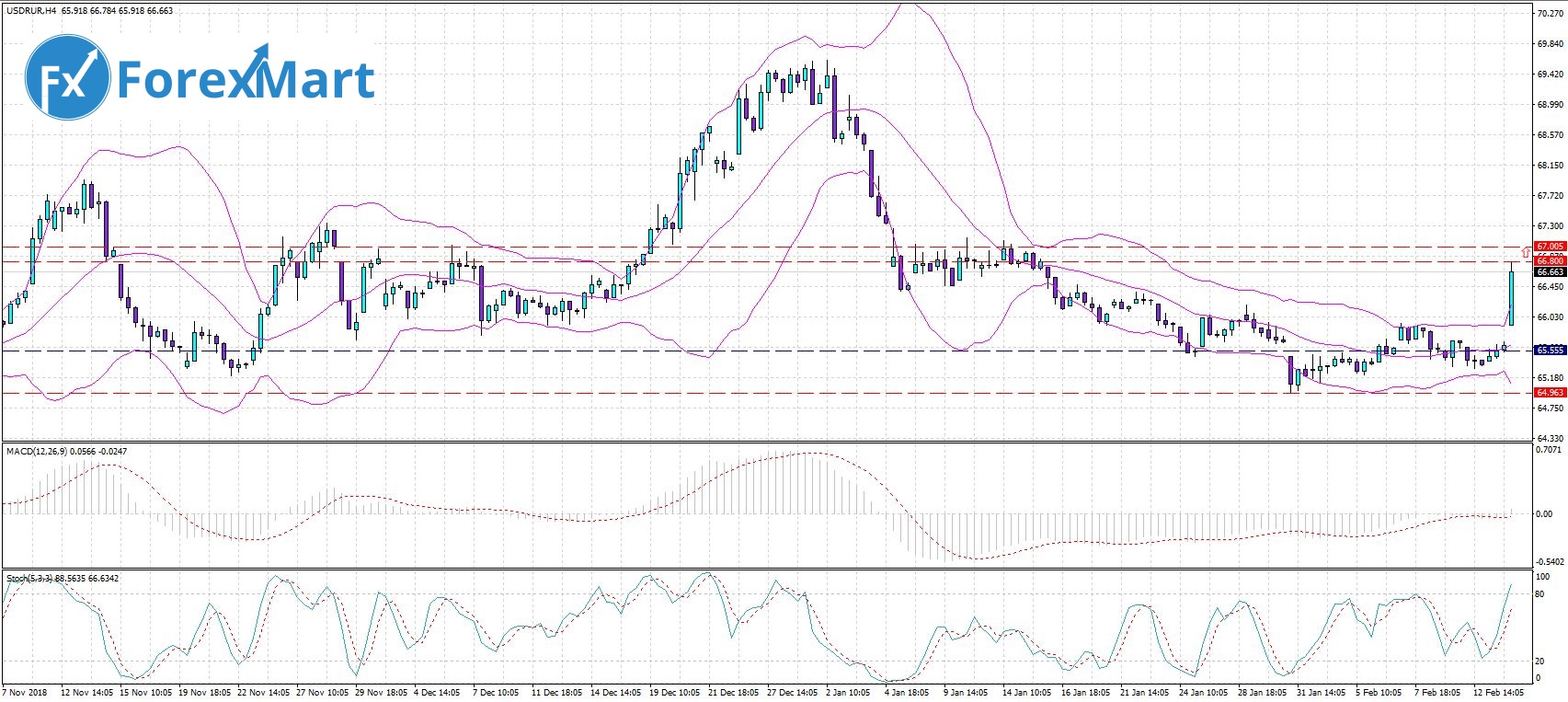Image resolution: width=1568 pixels, height=702 pixels.
Task: Select the USDRUR,H4 symbol label
Action: coord(30,11)
